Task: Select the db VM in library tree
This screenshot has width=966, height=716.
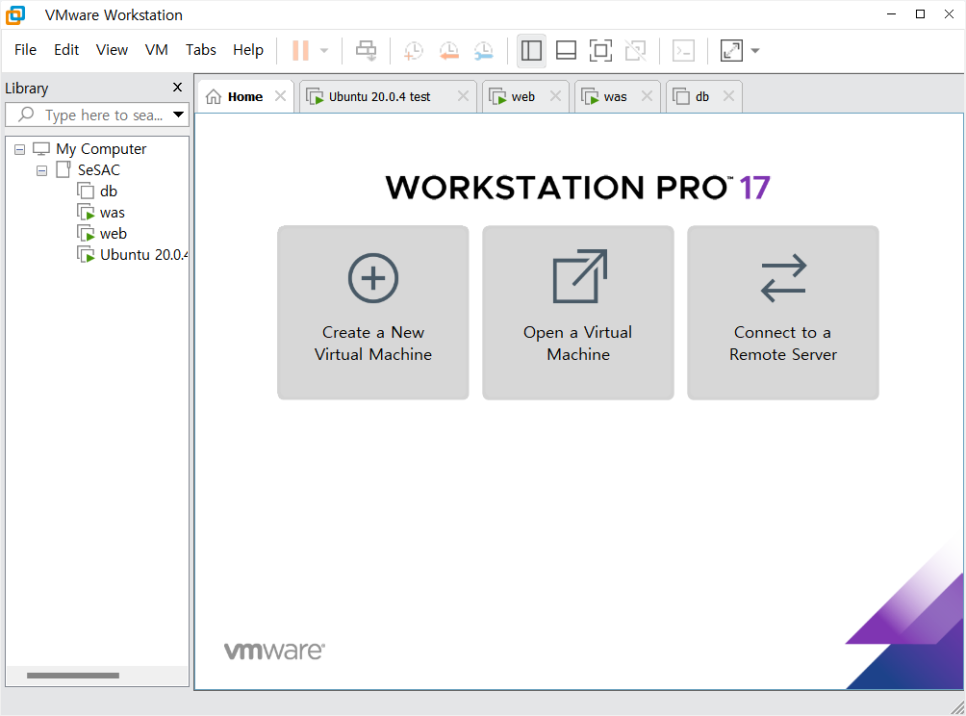Action: [108, 192]
